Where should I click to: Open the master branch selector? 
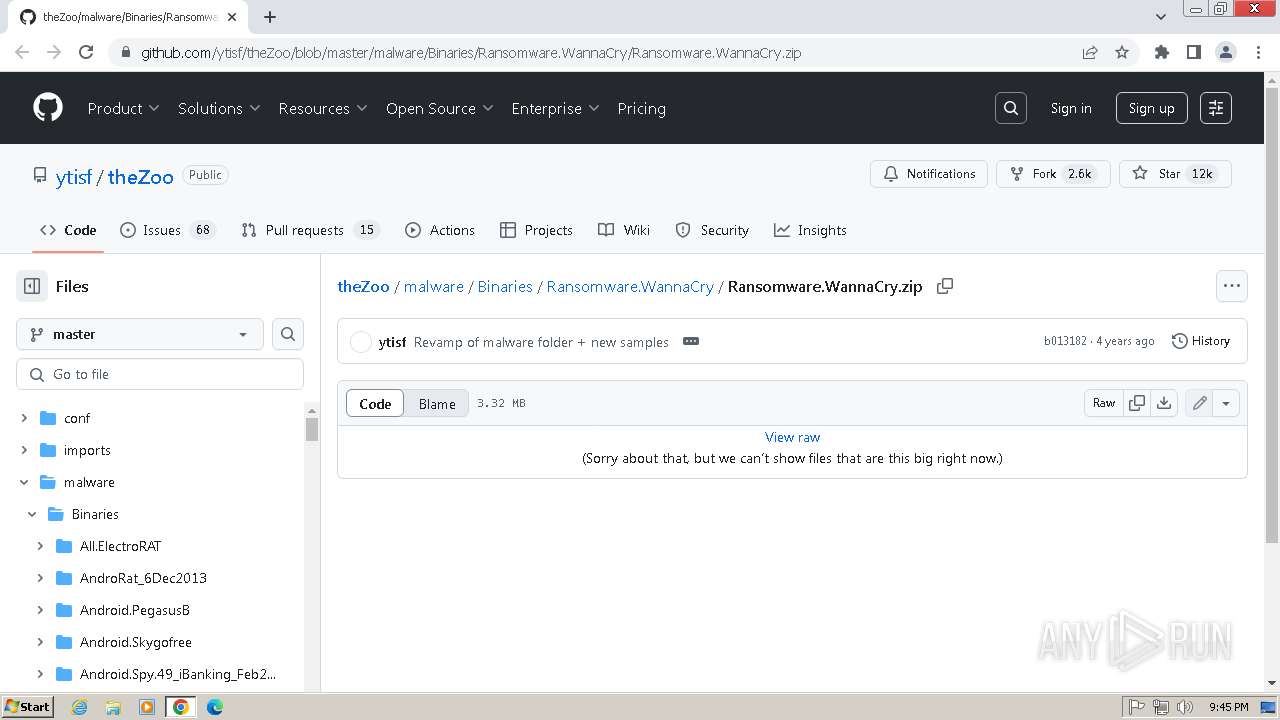point(140,334)
